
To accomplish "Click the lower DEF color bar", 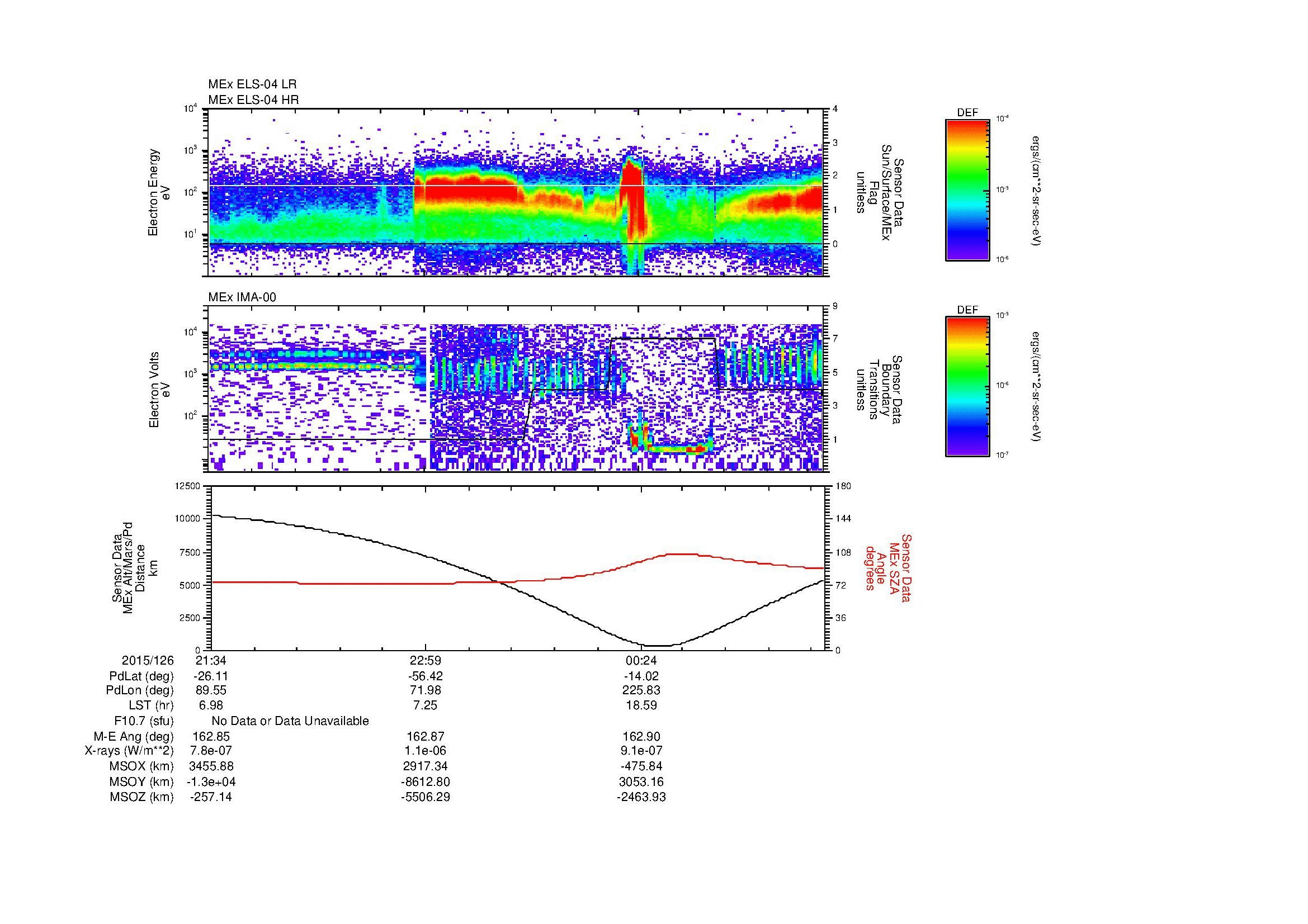I will 967,387.
